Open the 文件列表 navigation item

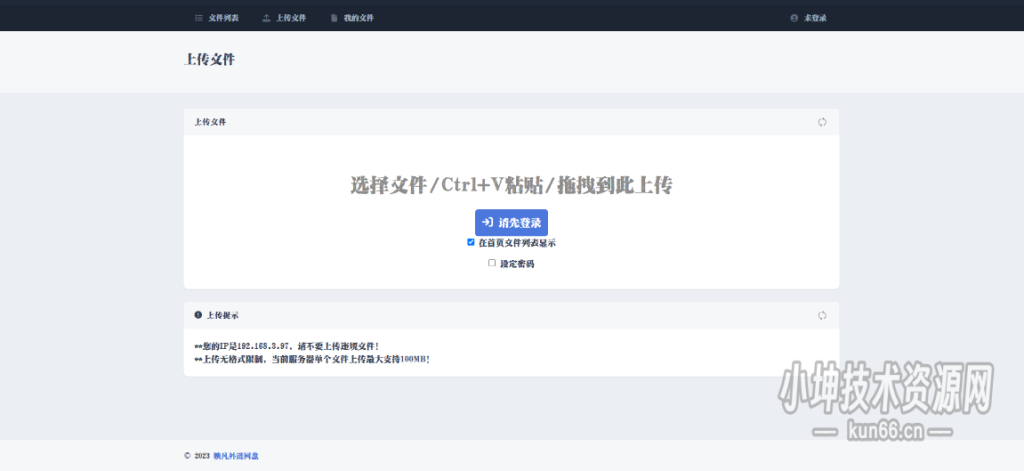(x=217, y=18)
